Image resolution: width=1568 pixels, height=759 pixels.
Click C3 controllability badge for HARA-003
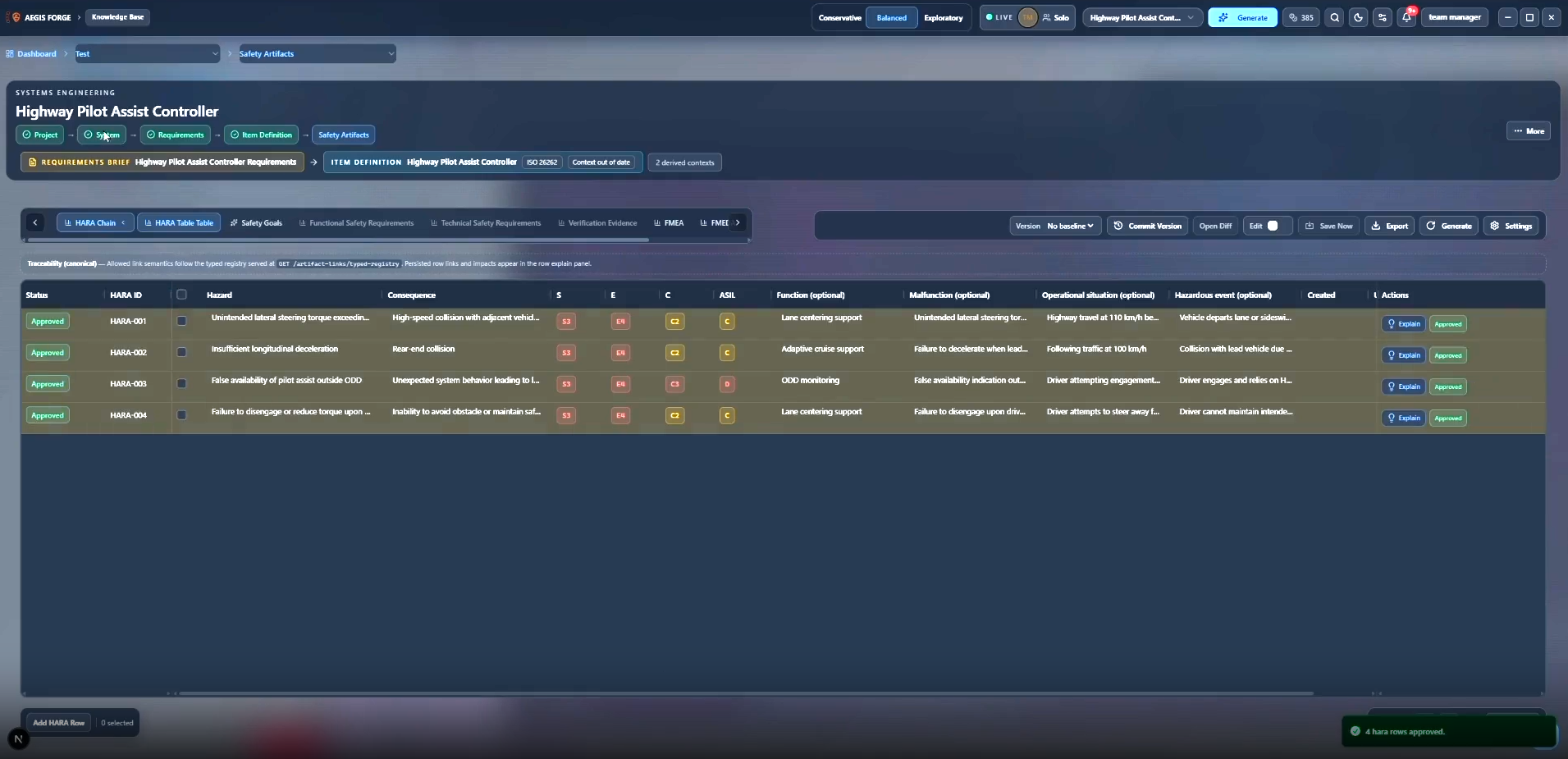(674, 384)
